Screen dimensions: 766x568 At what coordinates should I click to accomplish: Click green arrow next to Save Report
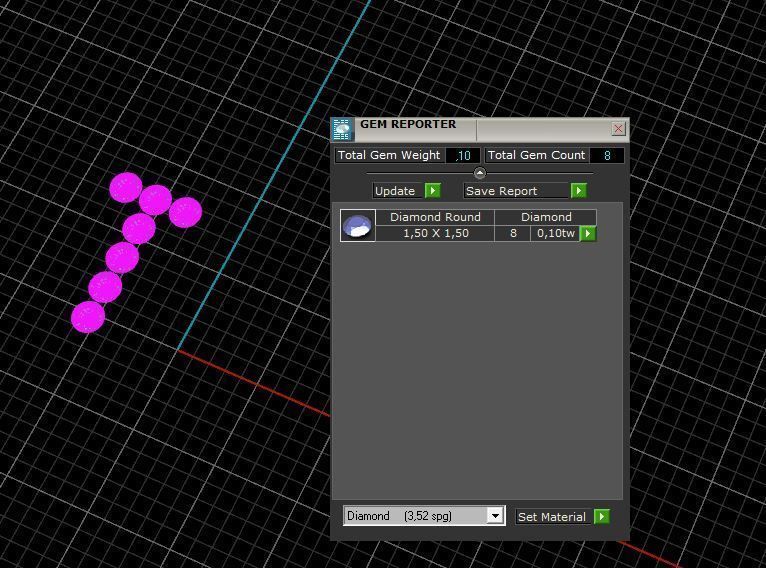(579, 191)
